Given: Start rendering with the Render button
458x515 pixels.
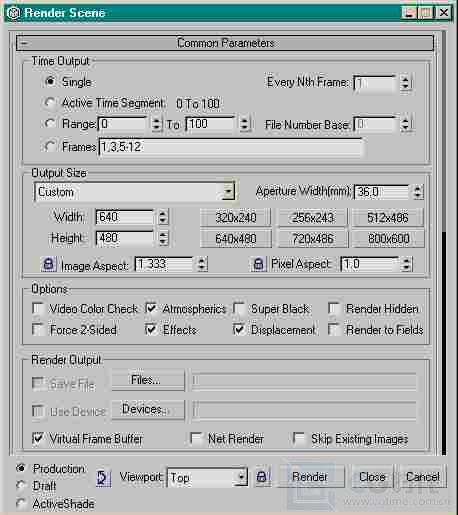Looking at the screenshot, I should tap(310, 477).
